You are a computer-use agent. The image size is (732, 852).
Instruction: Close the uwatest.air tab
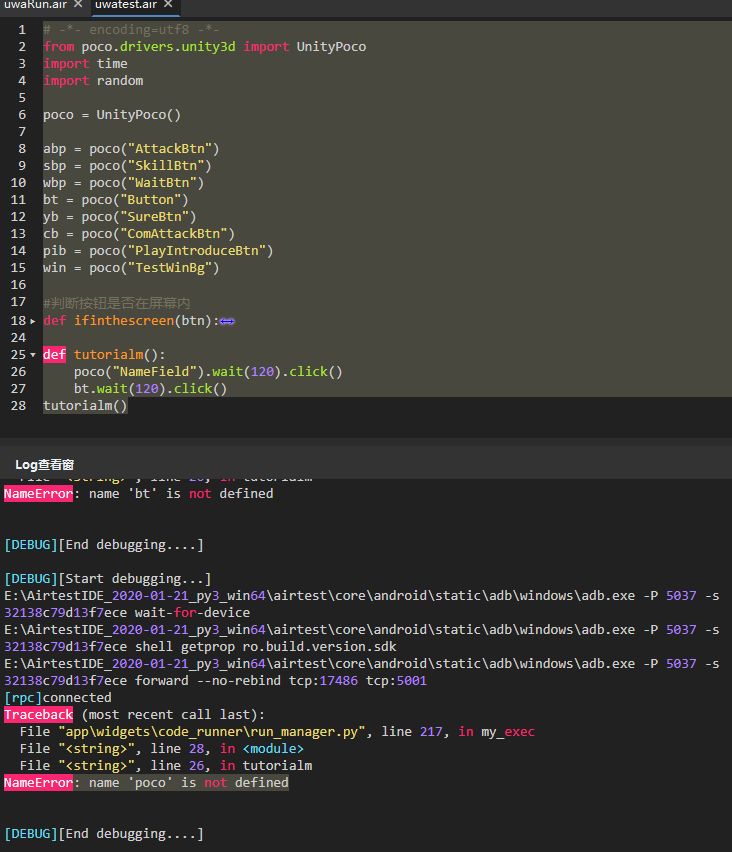click(168, 4)
